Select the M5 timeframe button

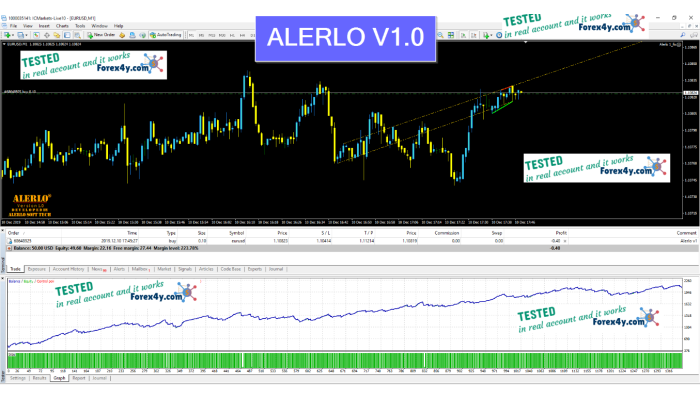click(x=201, y=35)
